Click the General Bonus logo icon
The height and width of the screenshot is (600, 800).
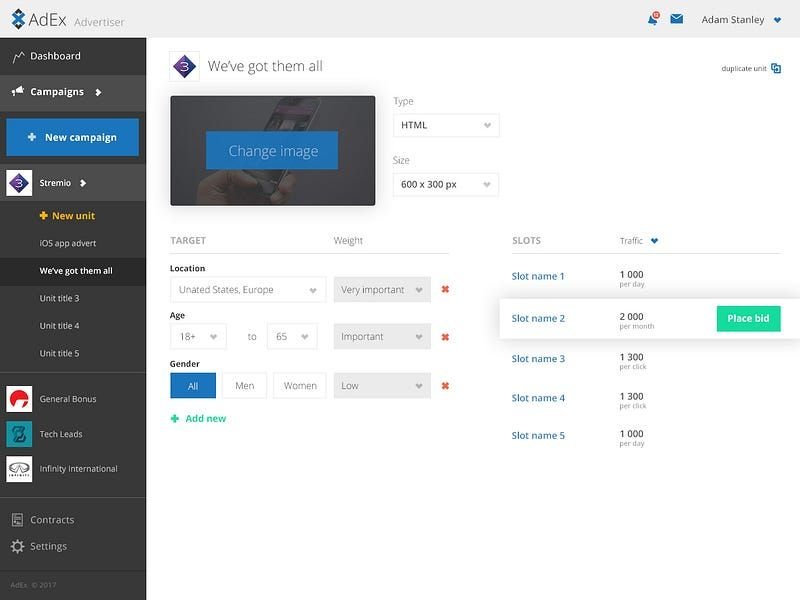(x=19, y=399)
